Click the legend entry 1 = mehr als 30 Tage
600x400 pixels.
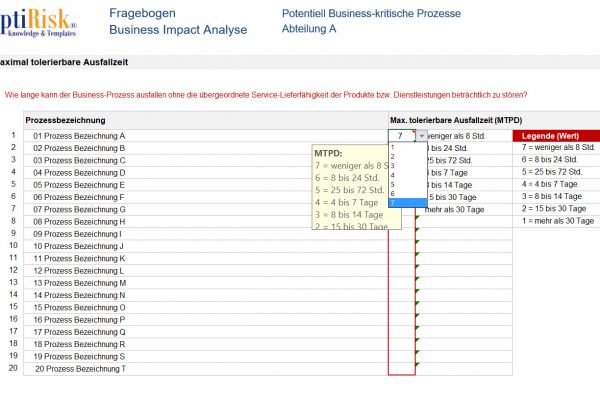click(x=554, y=221)
